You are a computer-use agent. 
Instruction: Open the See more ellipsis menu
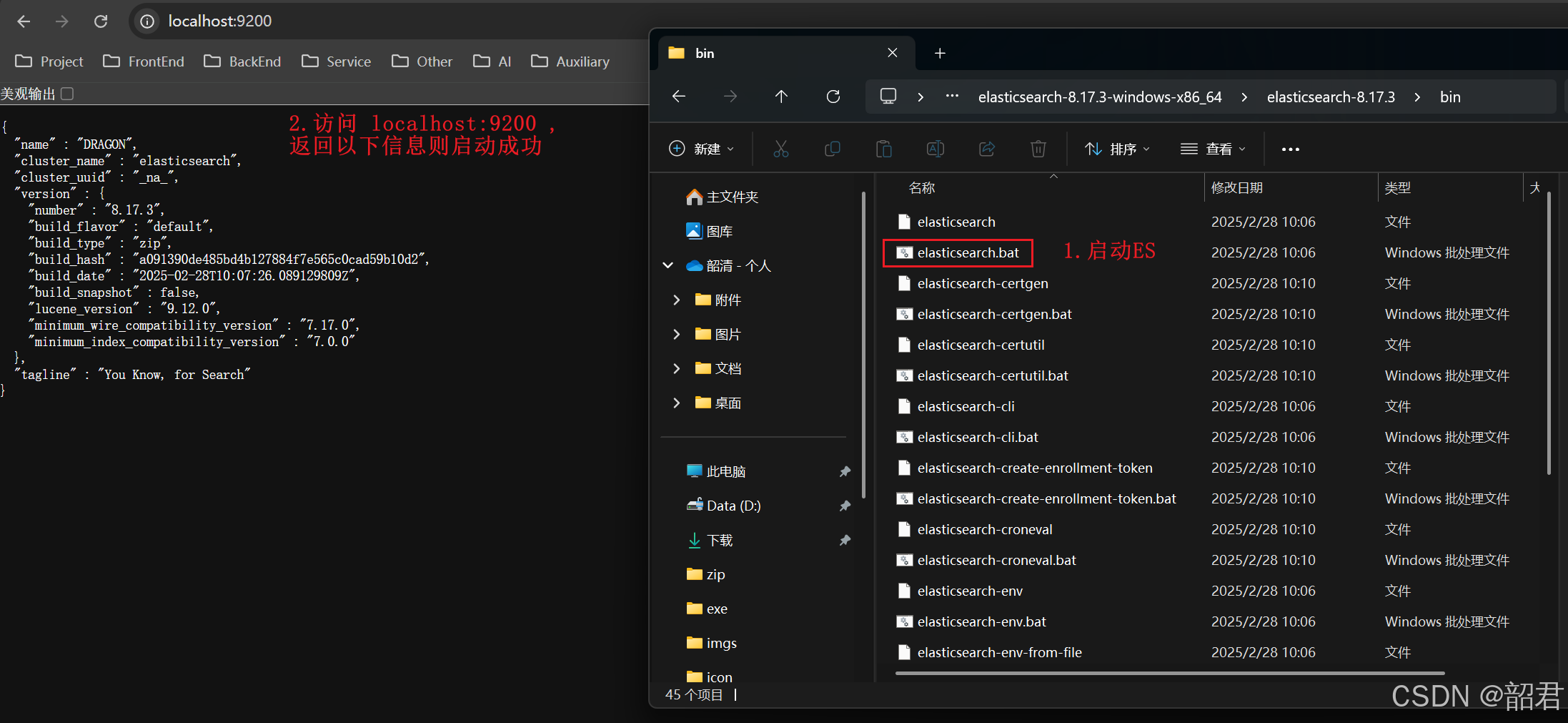pos(1291,149)
